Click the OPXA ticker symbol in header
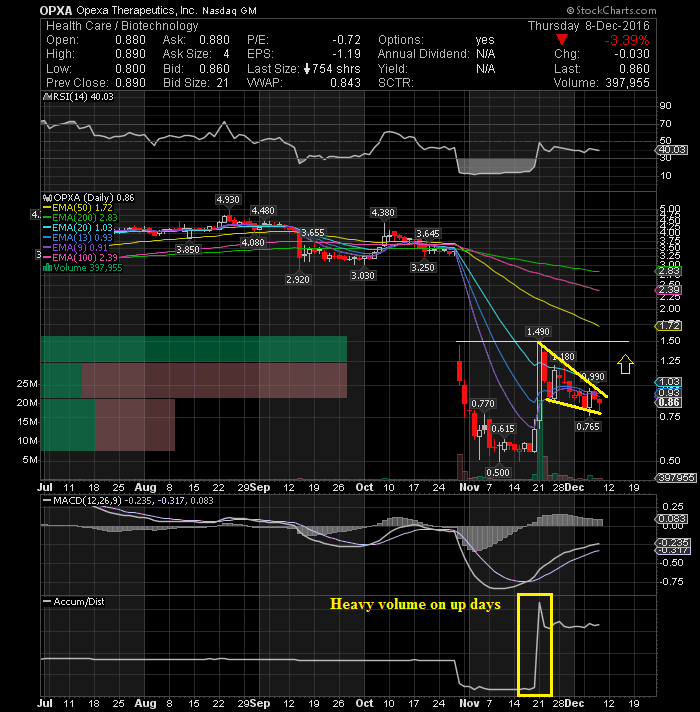The width and height of the screenshot is (700, 712). (55, 10)
